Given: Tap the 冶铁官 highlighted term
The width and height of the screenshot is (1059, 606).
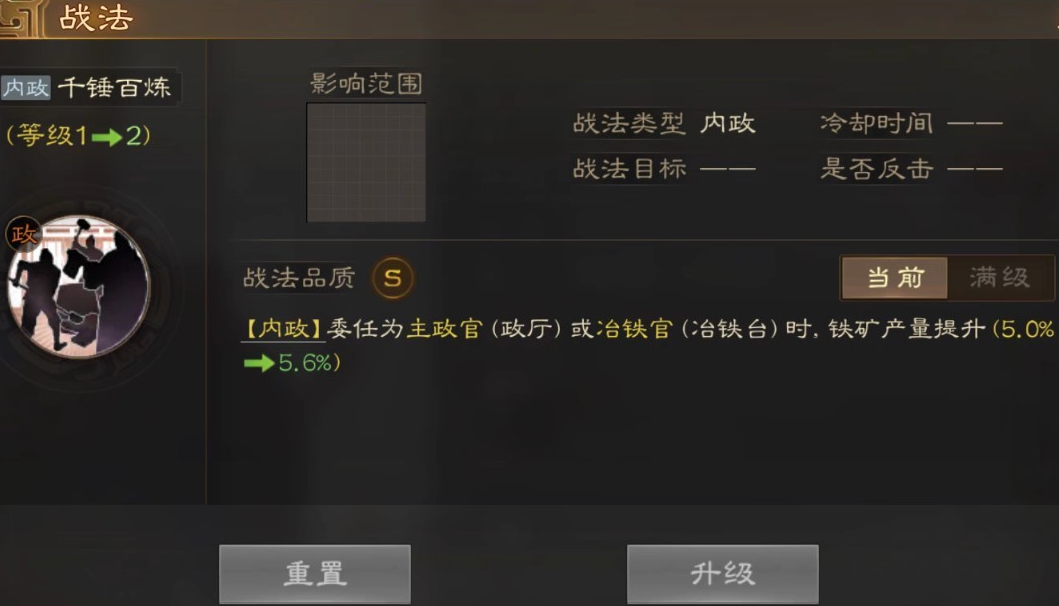Looking at the screenshot, I should click(634, 329).
